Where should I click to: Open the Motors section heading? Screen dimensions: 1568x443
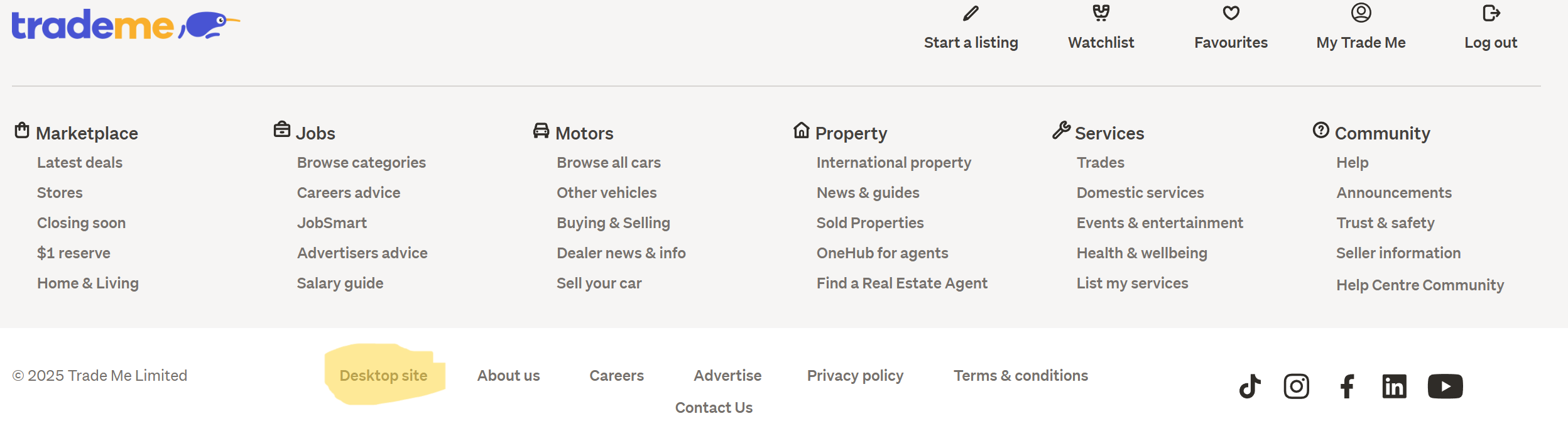(584, 133)
